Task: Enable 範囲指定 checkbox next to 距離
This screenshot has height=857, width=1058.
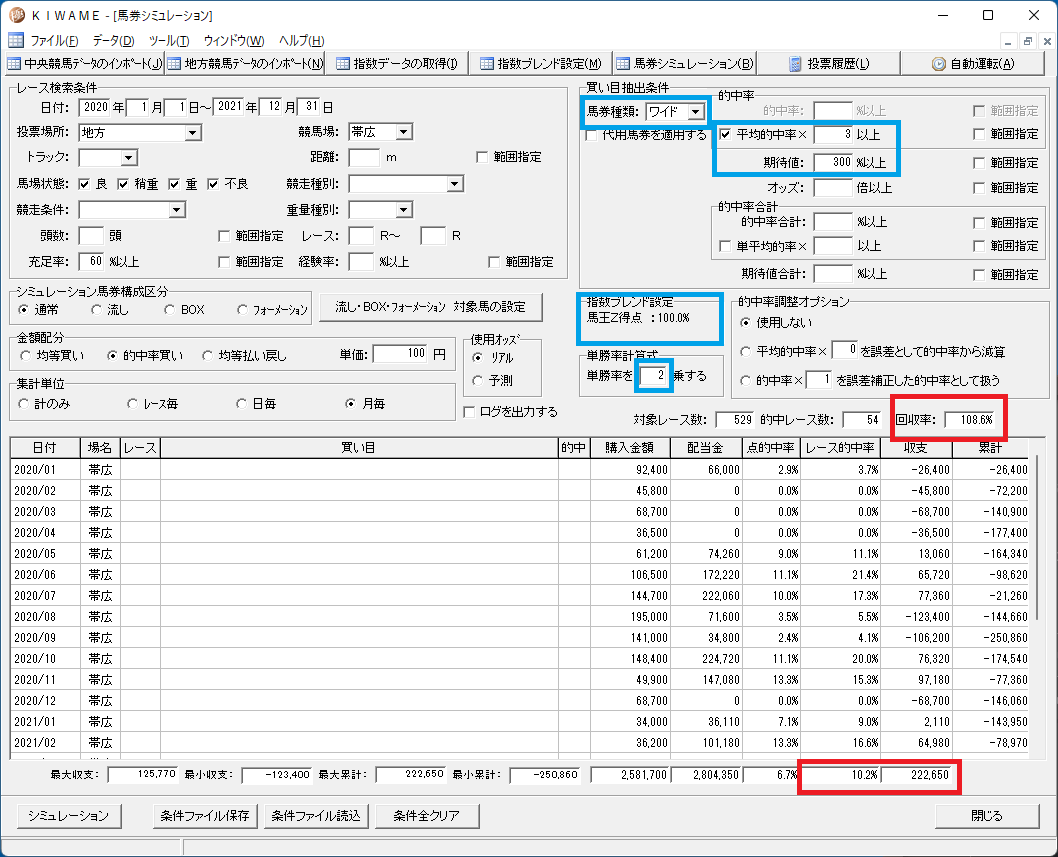Action: click(x=482, y=157)
